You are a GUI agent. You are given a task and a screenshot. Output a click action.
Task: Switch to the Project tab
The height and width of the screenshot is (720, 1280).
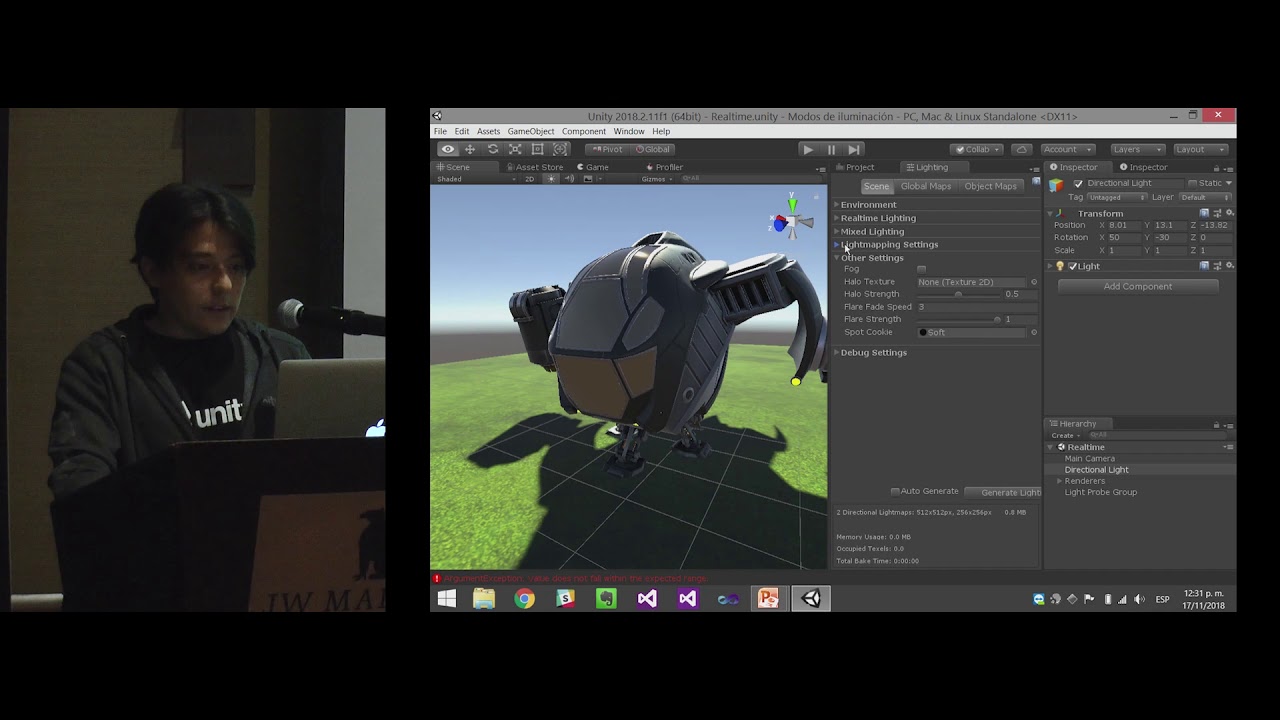click(x=855, y=167)
